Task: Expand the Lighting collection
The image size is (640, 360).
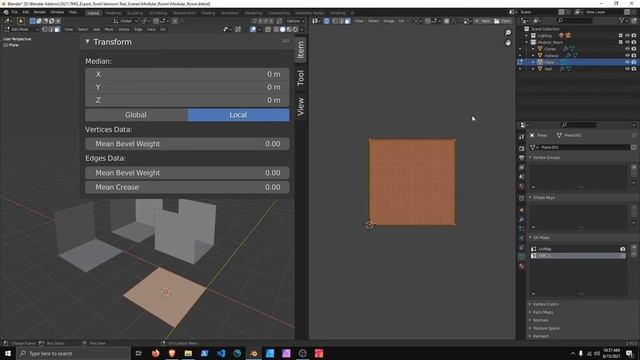Action: 527,36
